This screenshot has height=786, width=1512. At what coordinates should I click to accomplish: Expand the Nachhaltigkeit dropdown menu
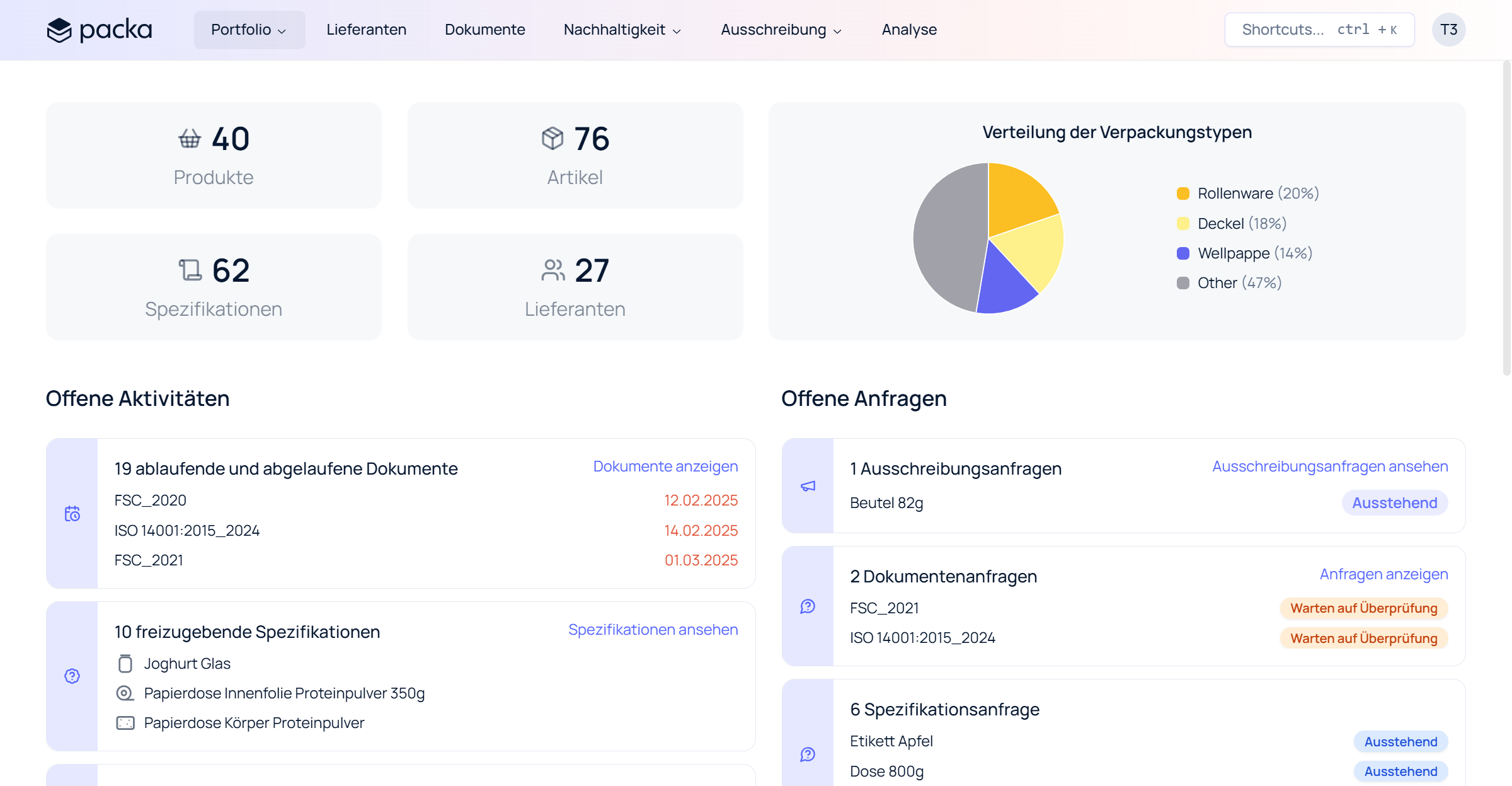(622, 30)
